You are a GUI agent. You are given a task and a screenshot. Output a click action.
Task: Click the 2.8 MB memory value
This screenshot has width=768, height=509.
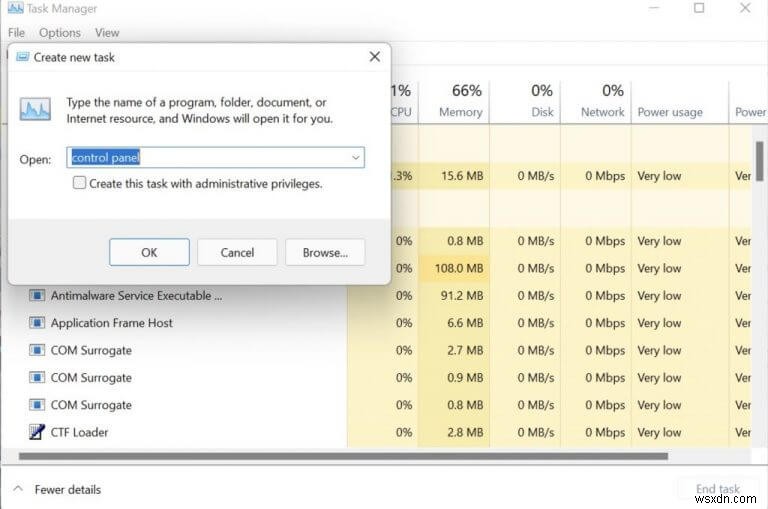(x=465, y=433)
